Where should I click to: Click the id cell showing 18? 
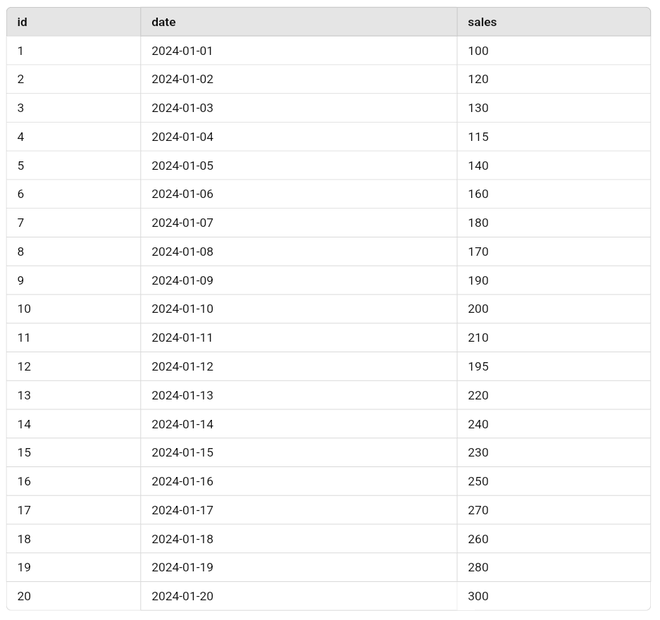click(x=24, y=539)
